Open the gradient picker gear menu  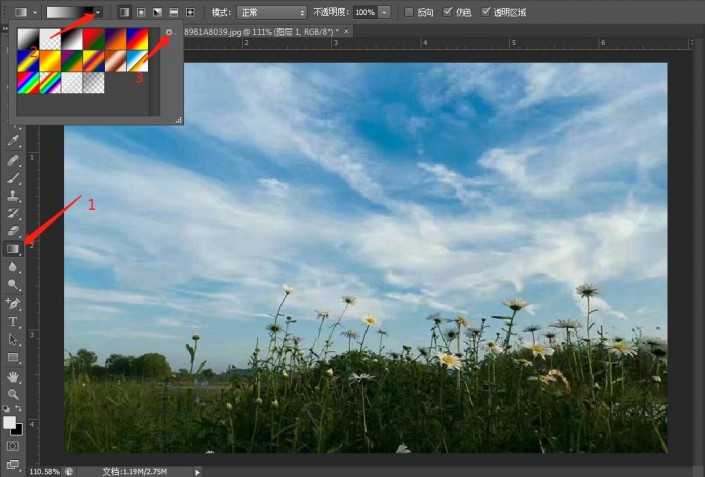169,32
